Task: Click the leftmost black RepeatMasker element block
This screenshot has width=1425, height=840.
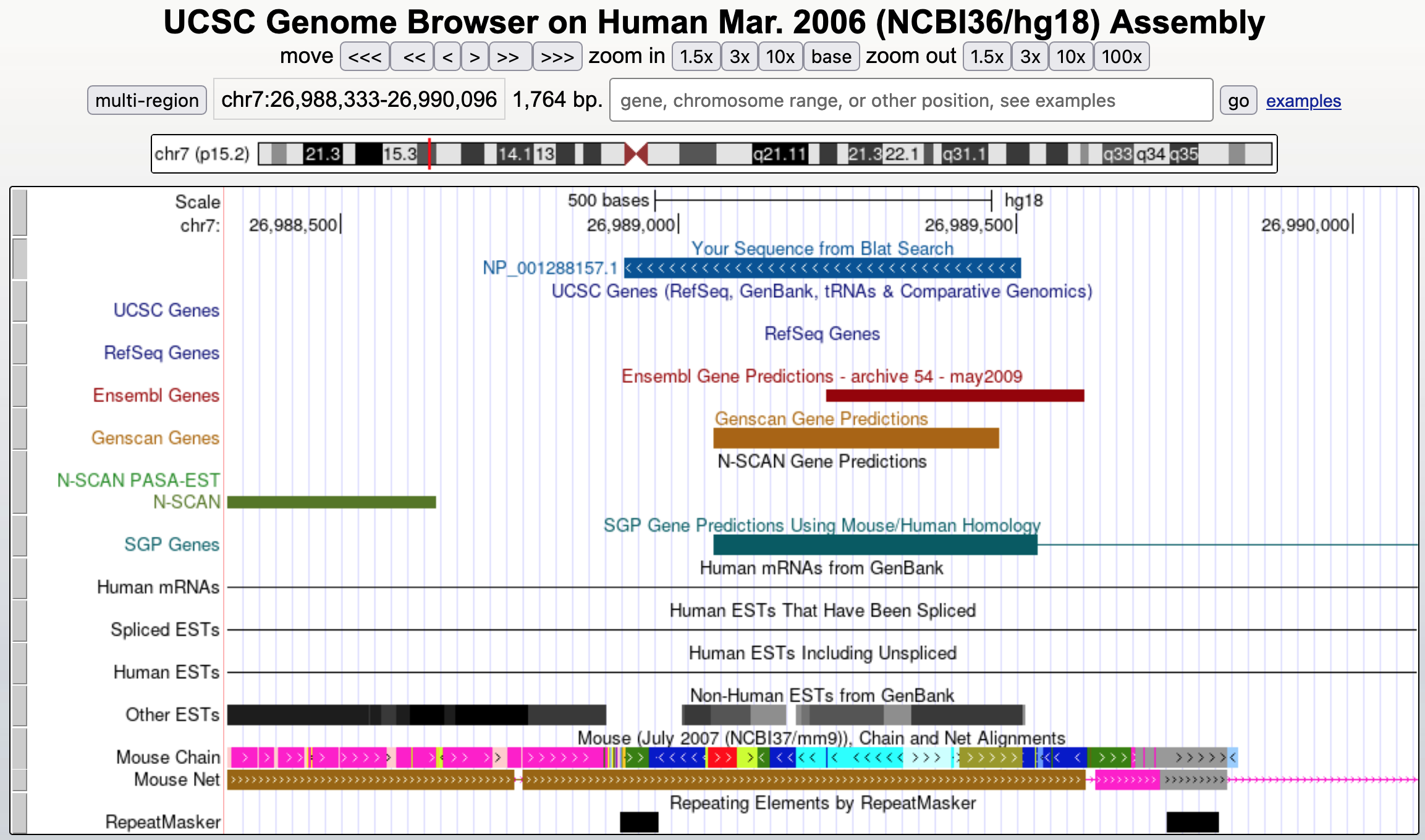Action: [639, 822]
